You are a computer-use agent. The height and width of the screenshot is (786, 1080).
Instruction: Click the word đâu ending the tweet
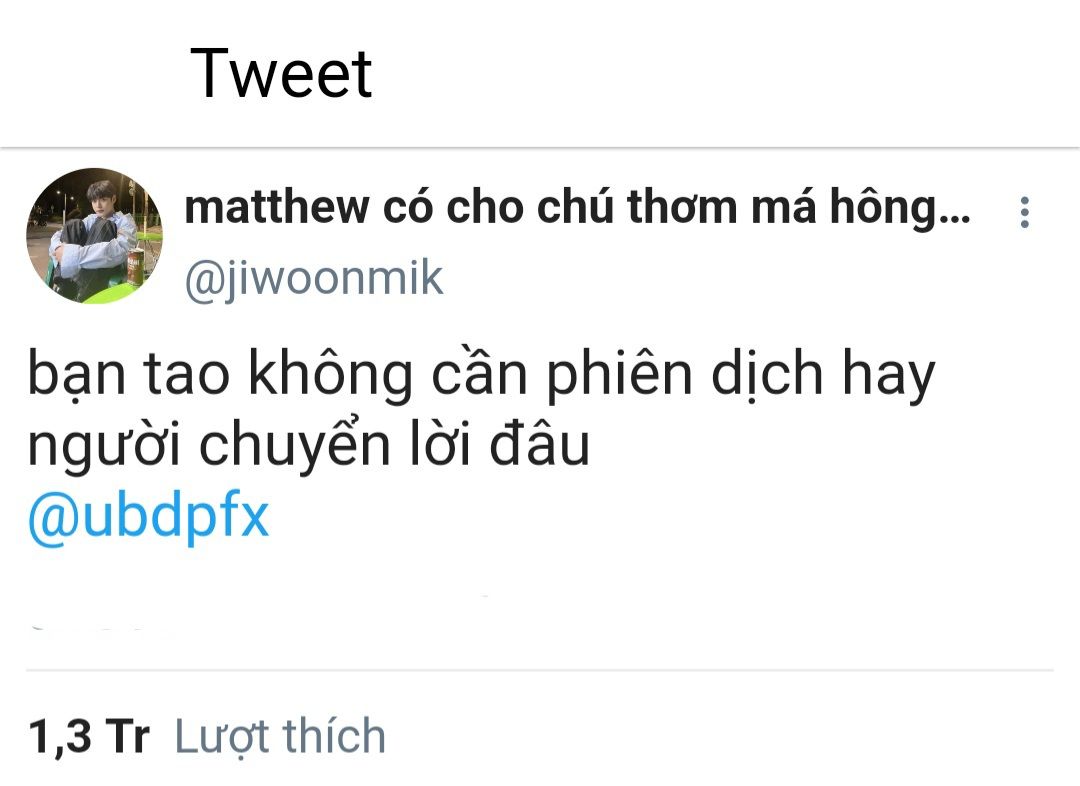pyautogui.click(x=540, y=444)
